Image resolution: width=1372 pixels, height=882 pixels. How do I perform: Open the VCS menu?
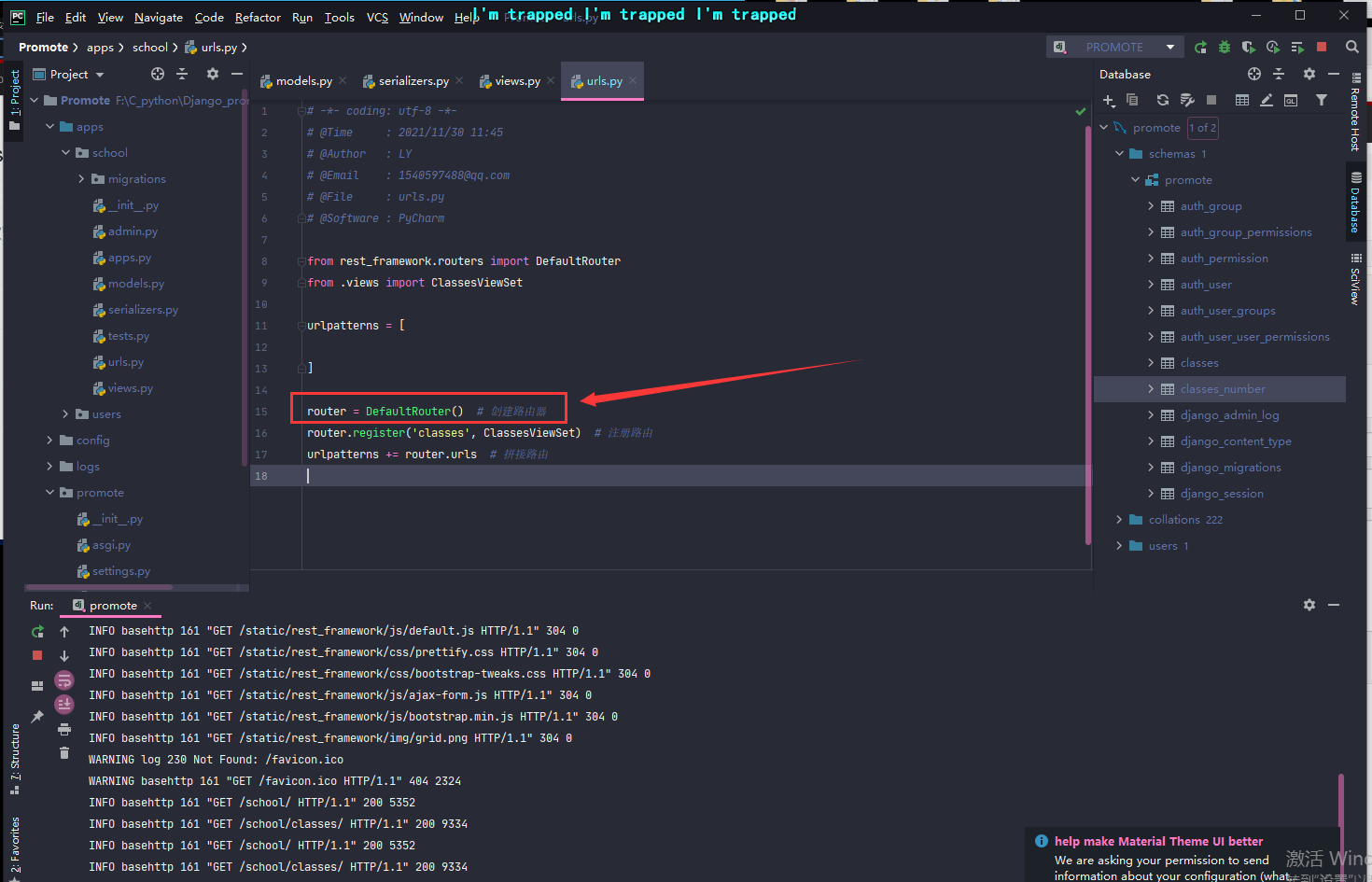point(377,17)
